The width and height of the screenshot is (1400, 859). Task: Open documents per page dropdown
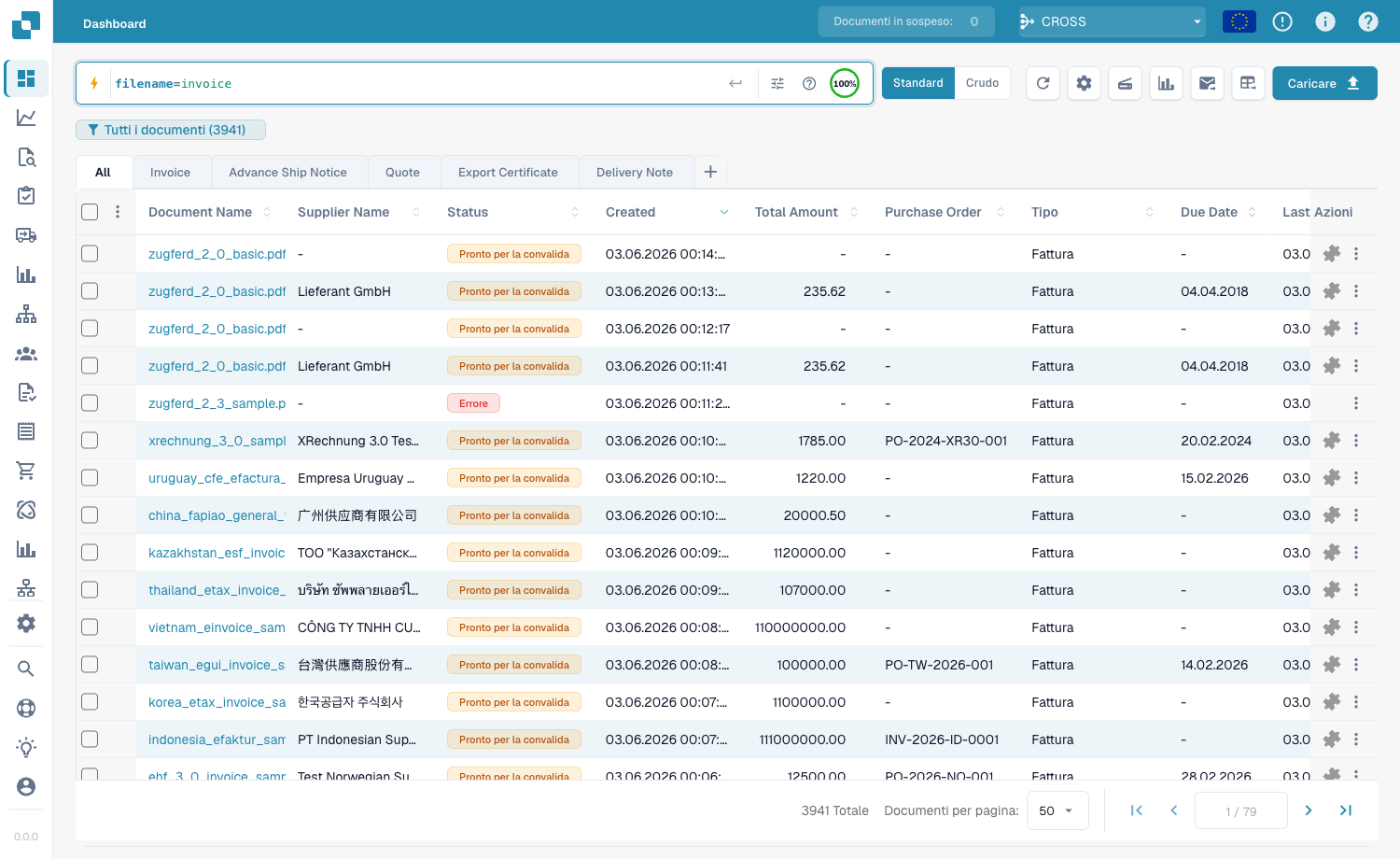[x=1057, y=810]
